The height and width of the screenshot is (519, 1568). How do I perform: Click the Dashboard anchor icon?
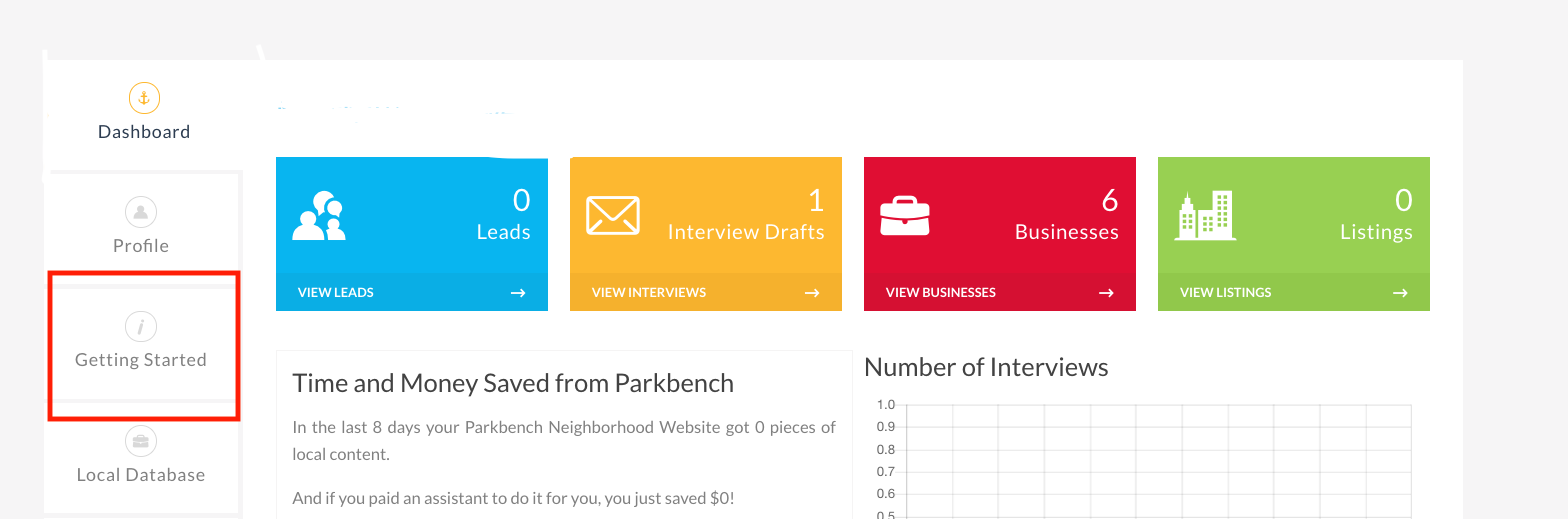pyautogui.click(x=144, y=98)
